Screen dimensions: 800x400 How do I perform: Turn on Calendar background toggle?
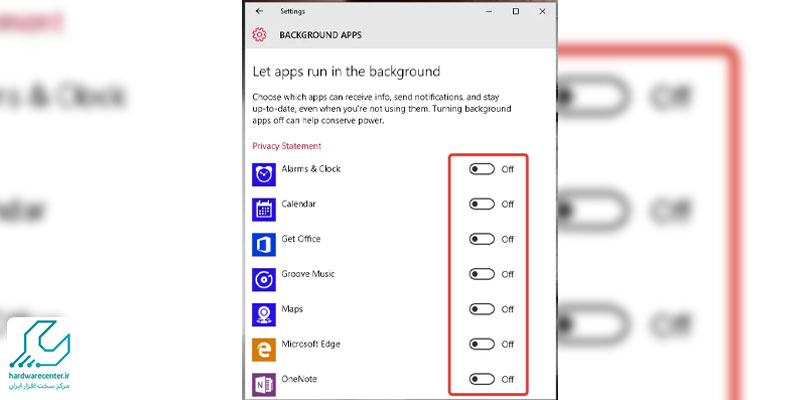point(482,204)
